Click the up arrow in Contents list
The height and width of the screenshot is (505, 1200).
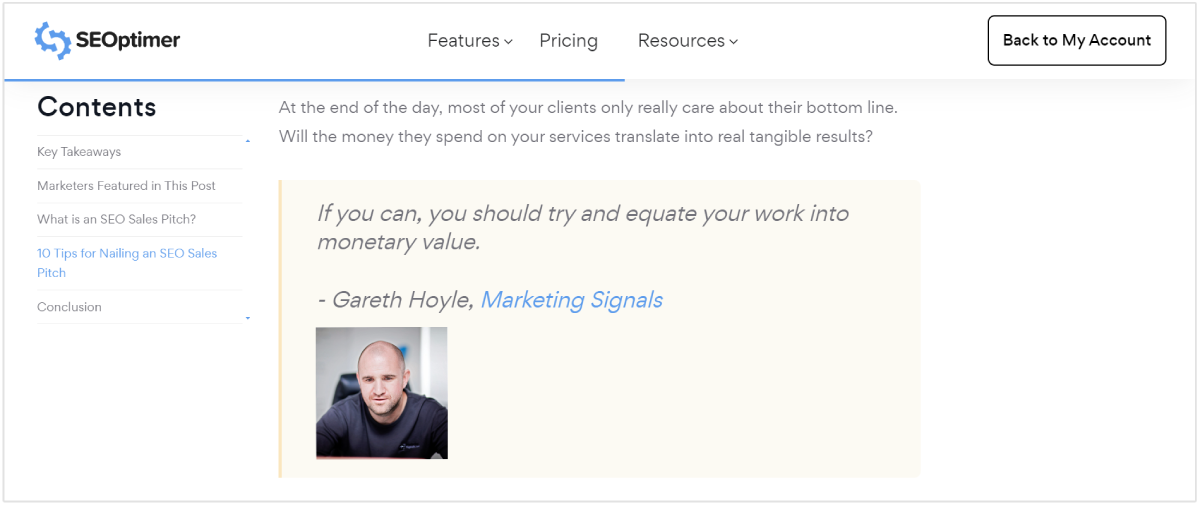[247, 141]
